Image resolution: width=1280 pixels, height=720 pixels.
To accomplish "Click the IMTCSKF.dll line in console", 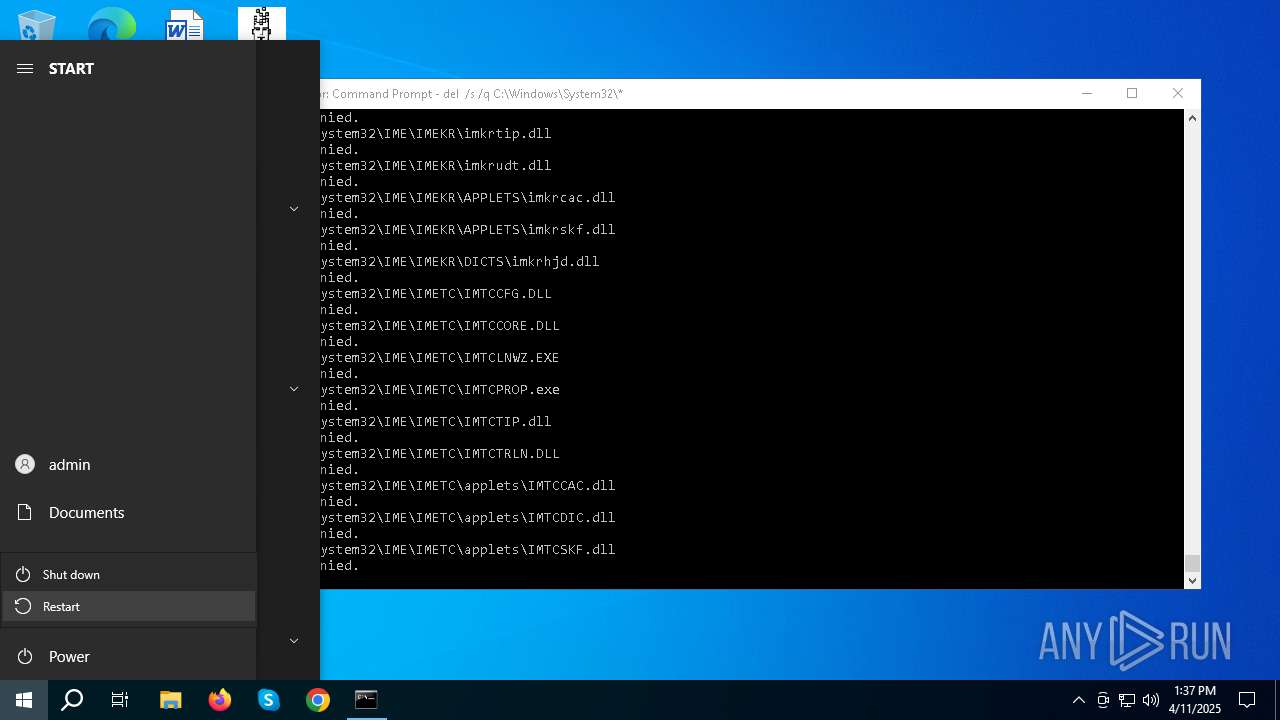I will pyautogui.click(x=468, y=550).
